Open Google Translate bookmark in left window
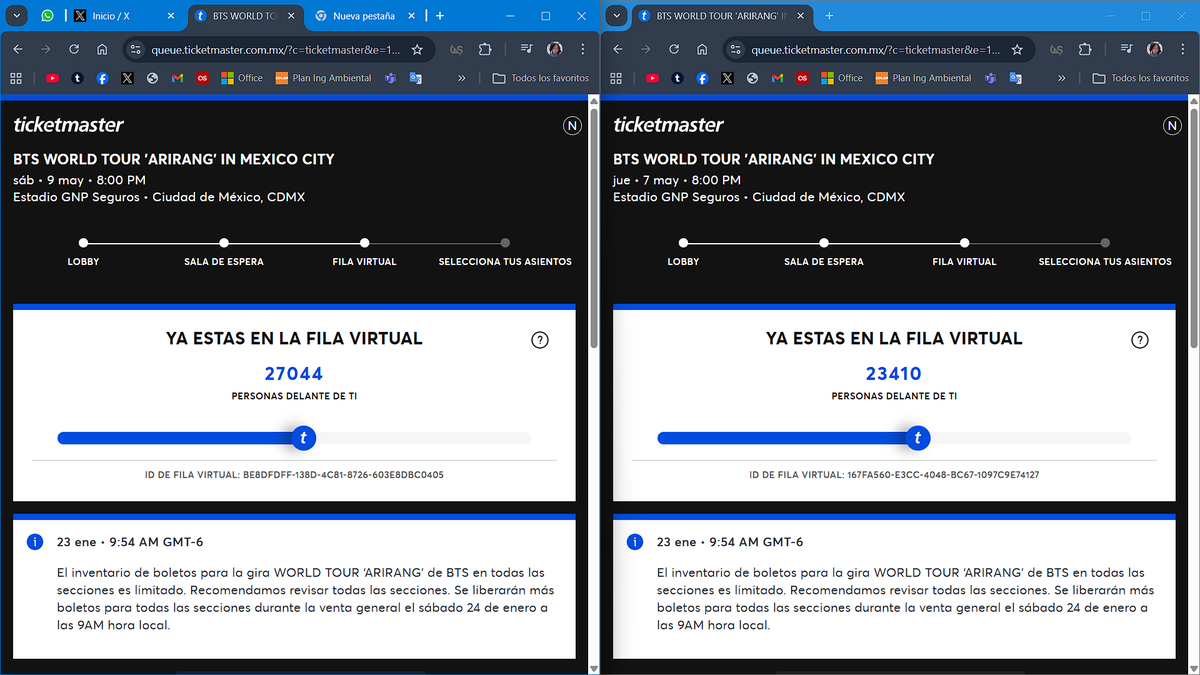Viewport: 1200px width, 675px height. coord(415,78)
